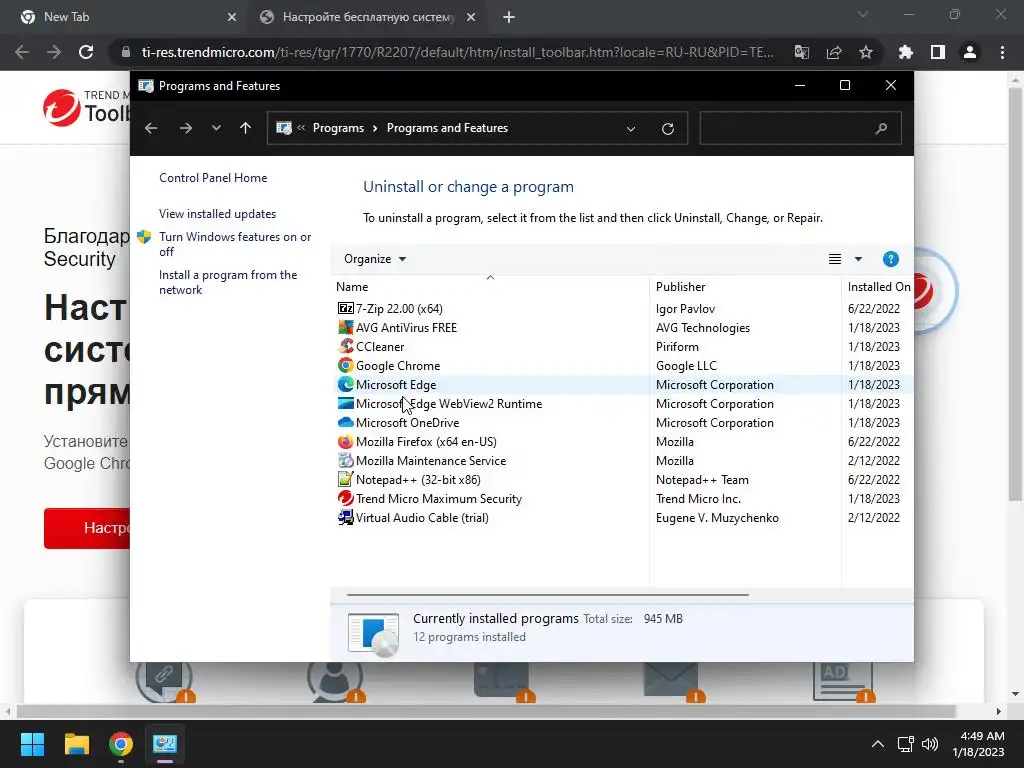Bookmark this page with the star icon

pos(865,52)
